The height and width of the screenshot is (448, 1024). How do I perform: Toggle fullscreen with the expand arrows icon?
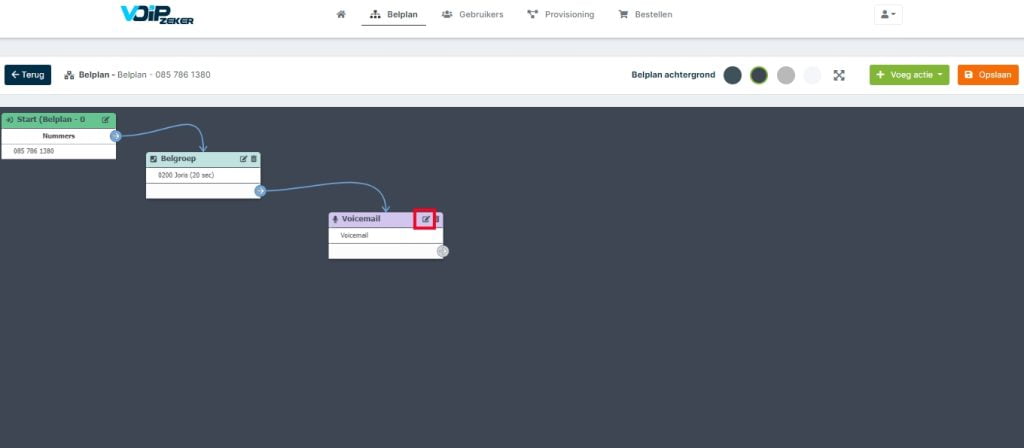(x=839, y=75)
